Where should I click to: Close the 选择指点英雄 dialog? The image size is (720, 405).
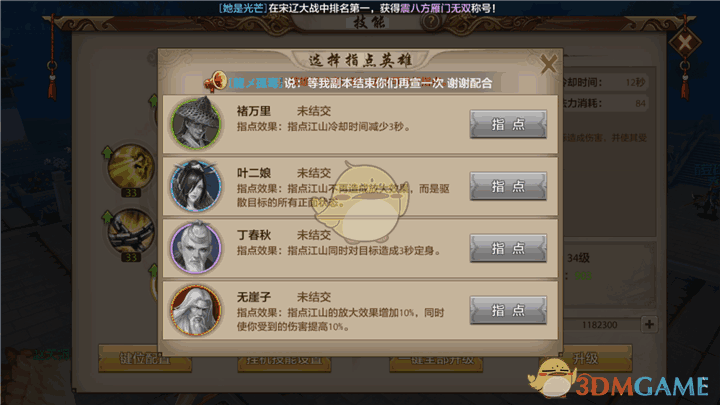548,64
